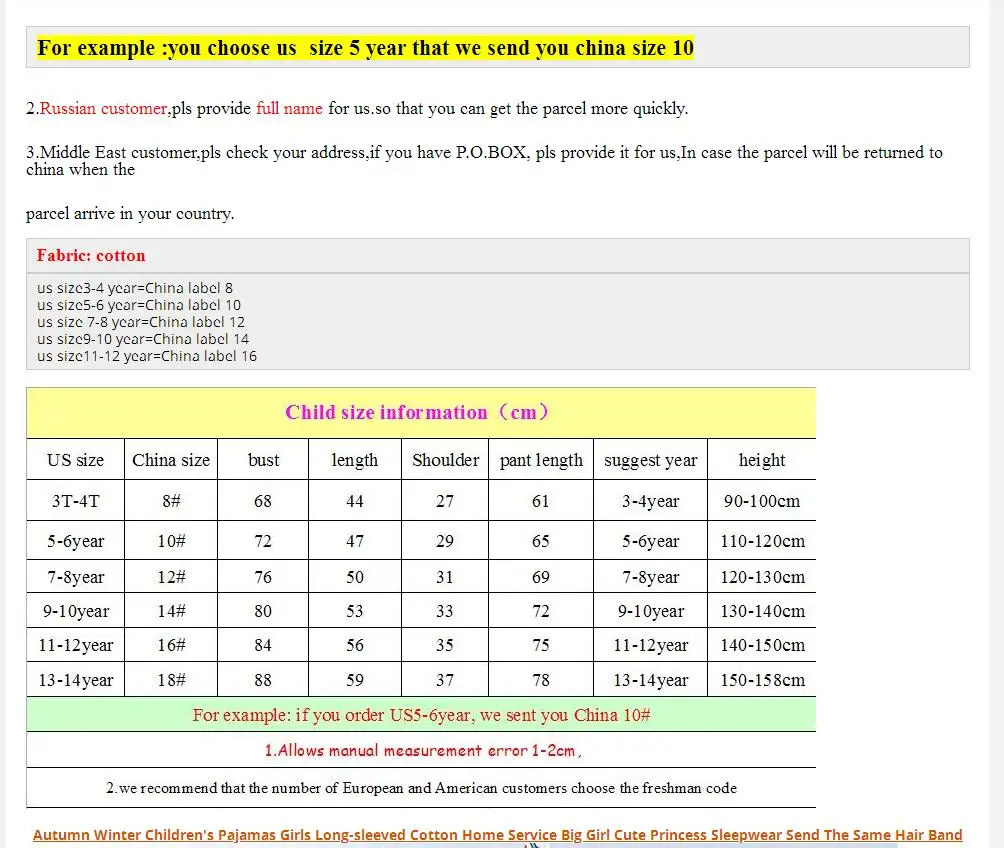This screenshot has height=848, width=1004.
Task: Select the '13-14year' cell in suggest year column
Action: pos(651,680)
